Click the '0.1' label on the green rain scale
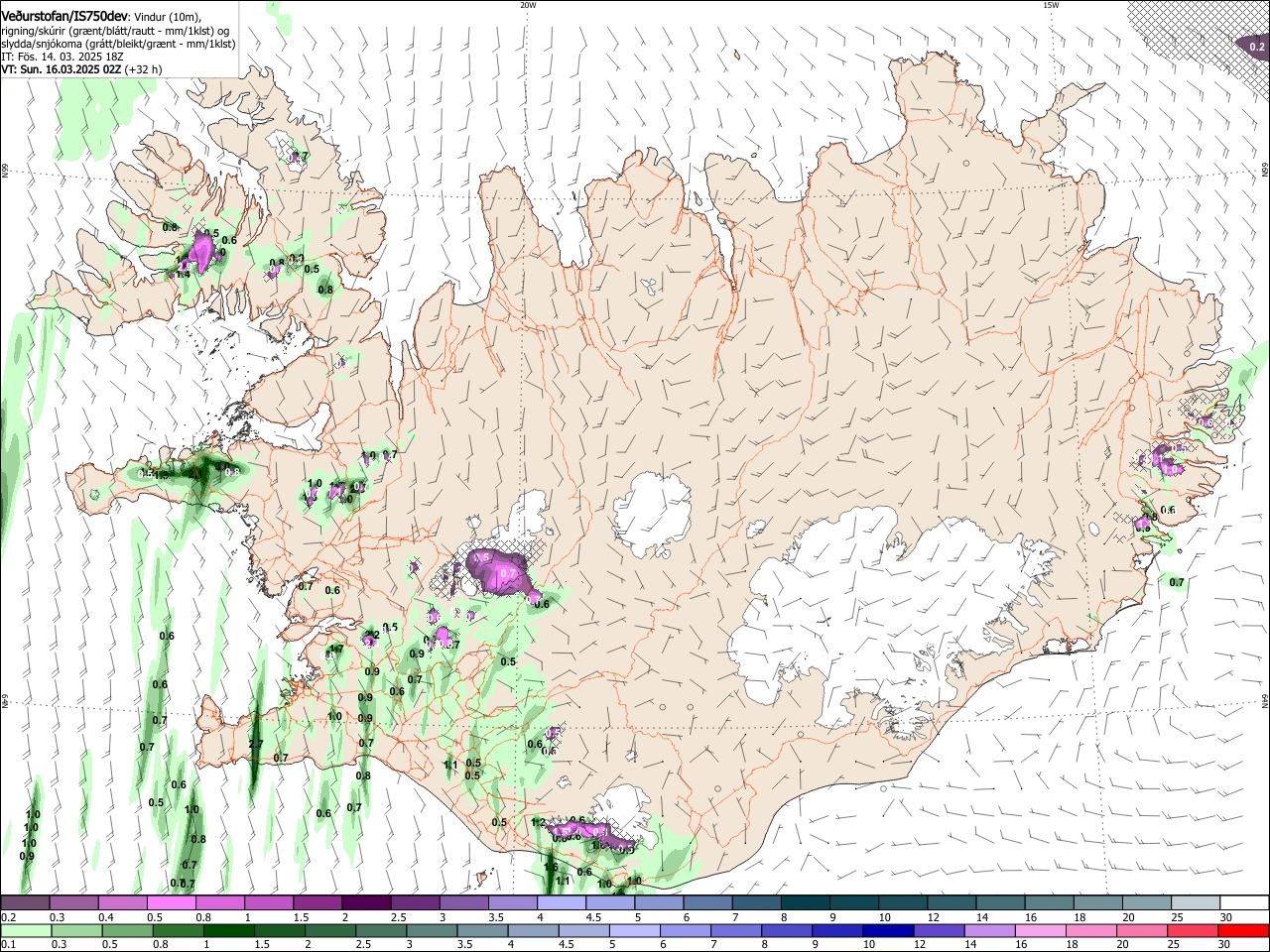Viewport: 1270px width, 952px height. coord(8,945)
